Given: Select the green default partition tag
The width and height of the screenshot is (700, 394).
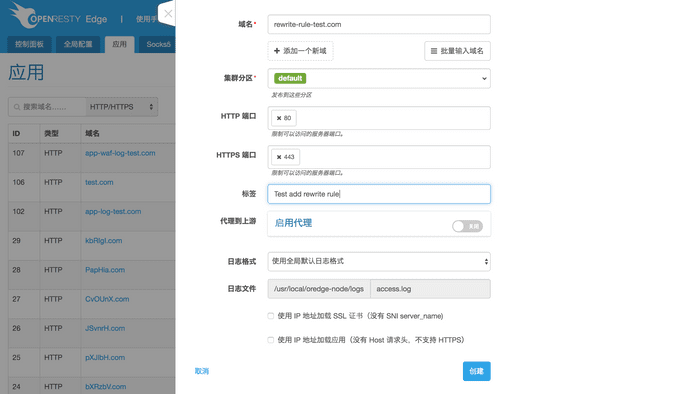Looking at the screenshot, I should (x=290, y=78).
